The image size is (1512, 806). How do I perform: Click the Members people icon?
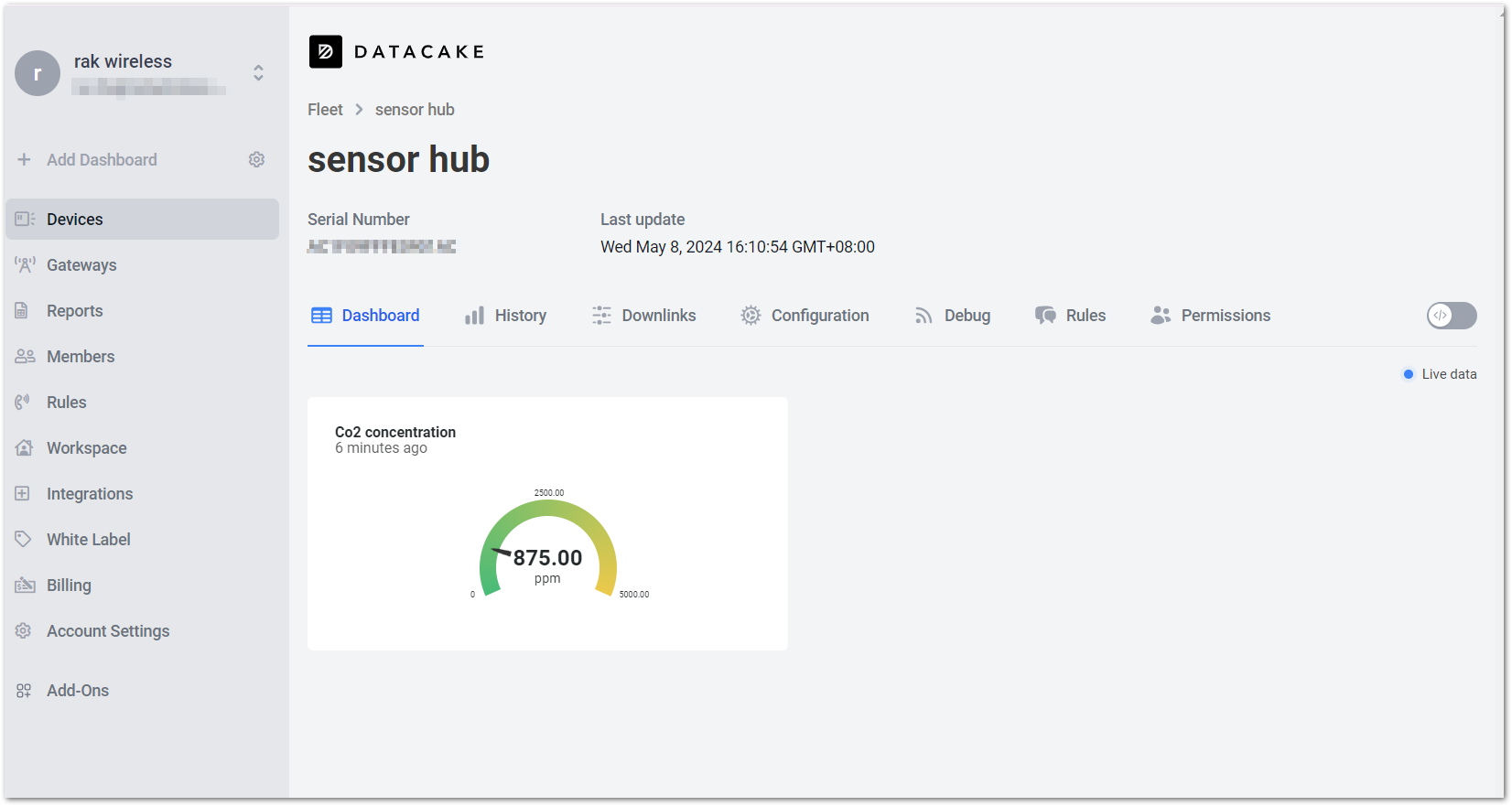(x=25, y=357)
